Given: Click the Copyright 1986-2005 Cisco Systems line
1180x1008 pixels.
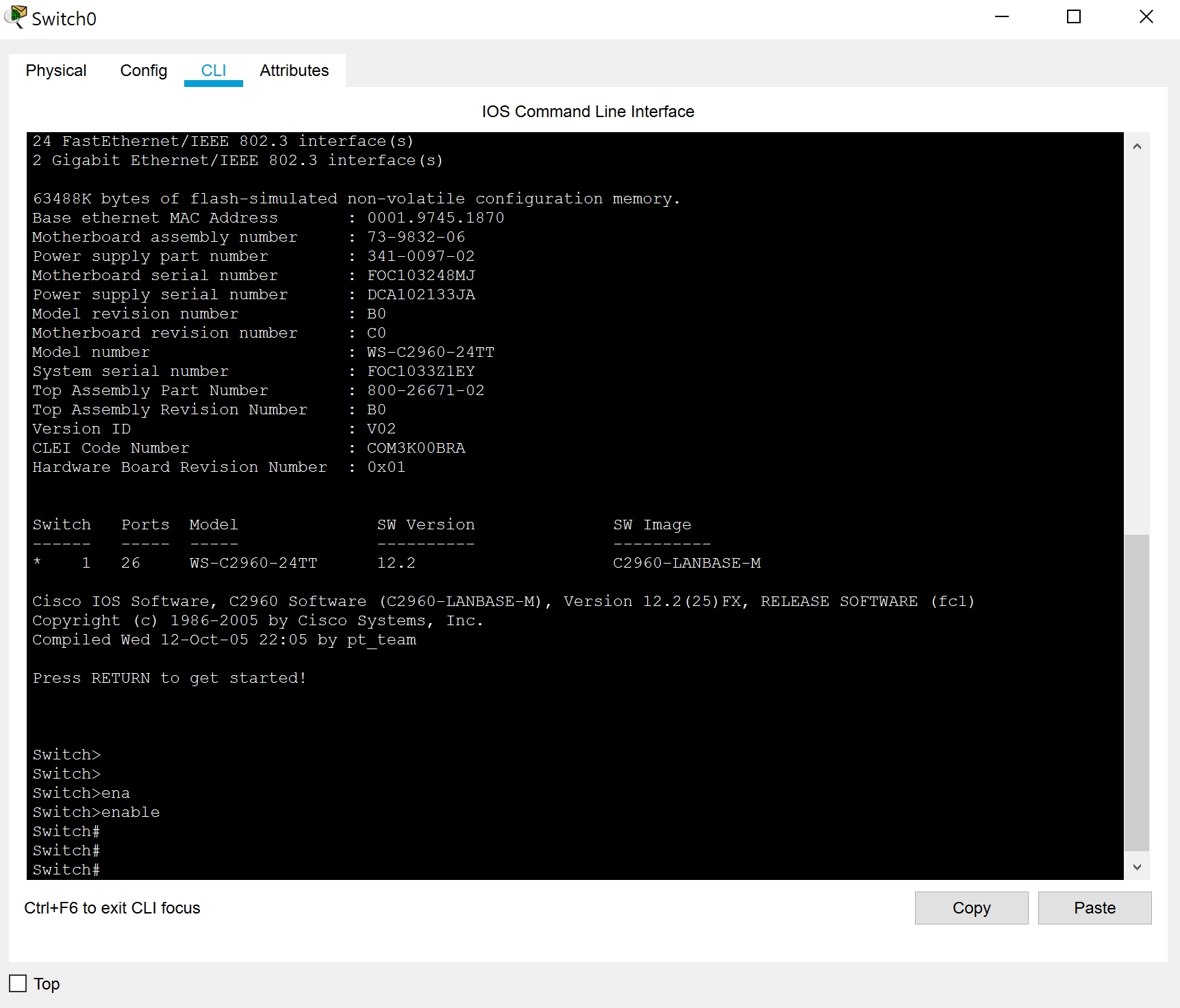Looking at the screenshot, I should click(258, 620).
